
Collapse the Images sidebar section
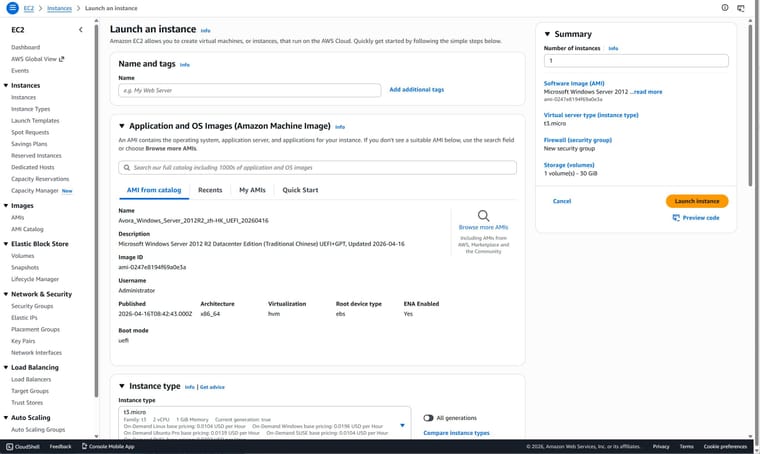(x=6, y=205)
